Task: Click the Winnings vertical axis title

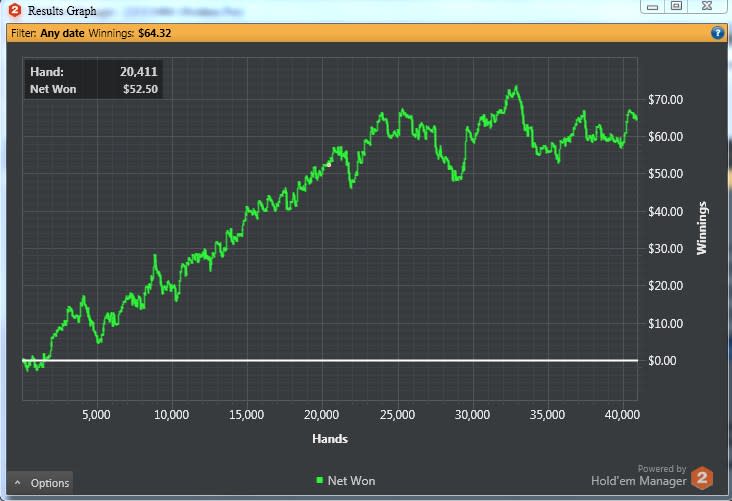Action: (x=702, y=228)
